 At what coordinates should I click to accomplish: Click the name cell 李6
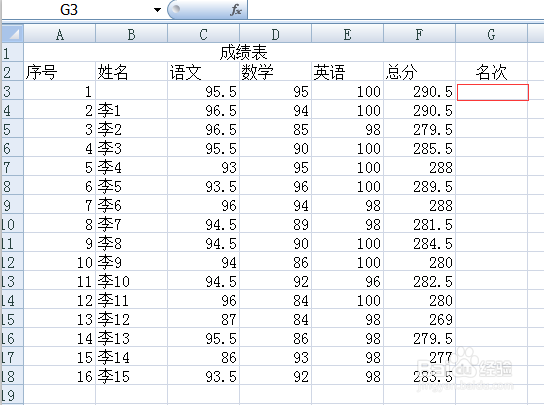(131, 205)
